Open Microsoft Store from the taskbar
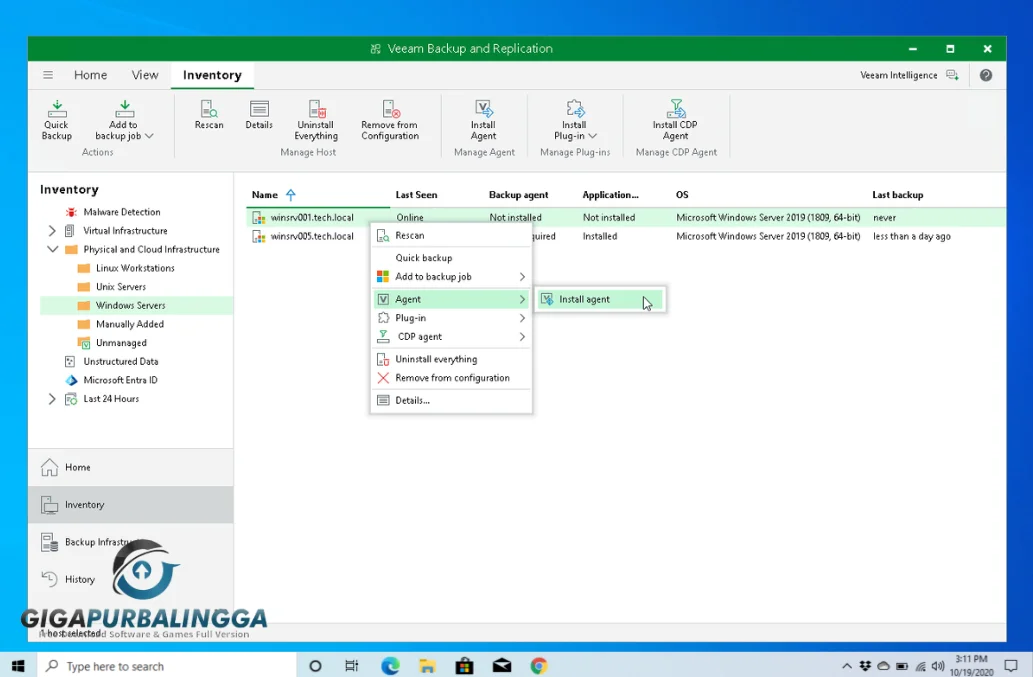1033x677 pixels. (x=464, y=666)
